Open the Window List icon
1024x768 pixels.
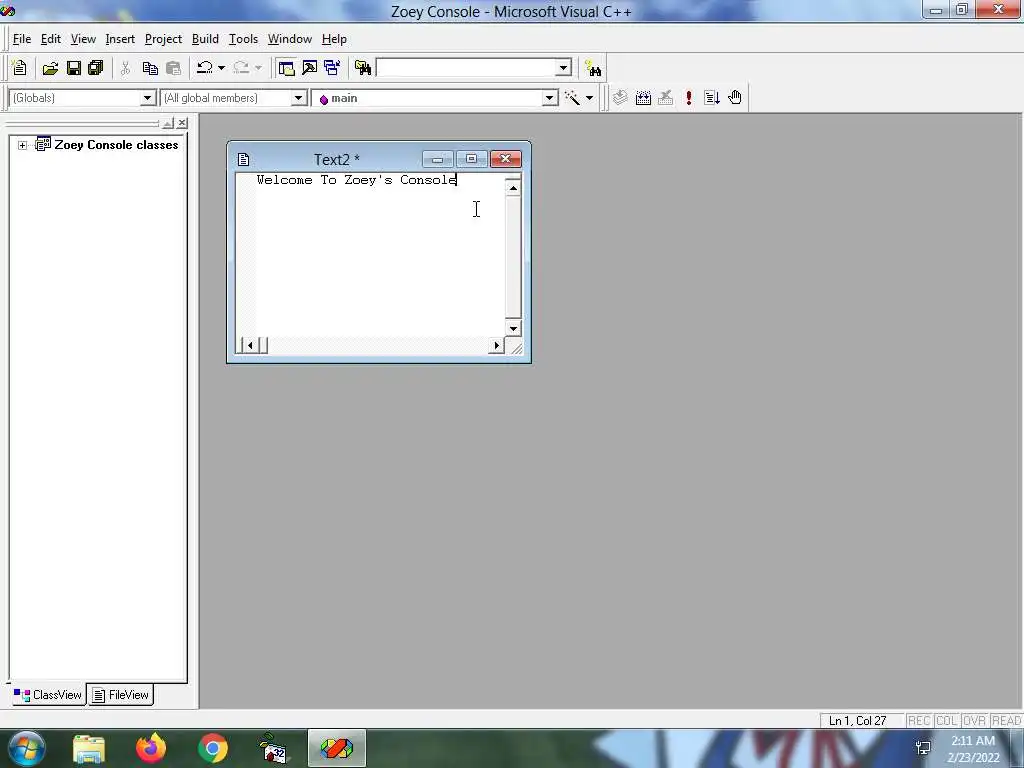332,68
